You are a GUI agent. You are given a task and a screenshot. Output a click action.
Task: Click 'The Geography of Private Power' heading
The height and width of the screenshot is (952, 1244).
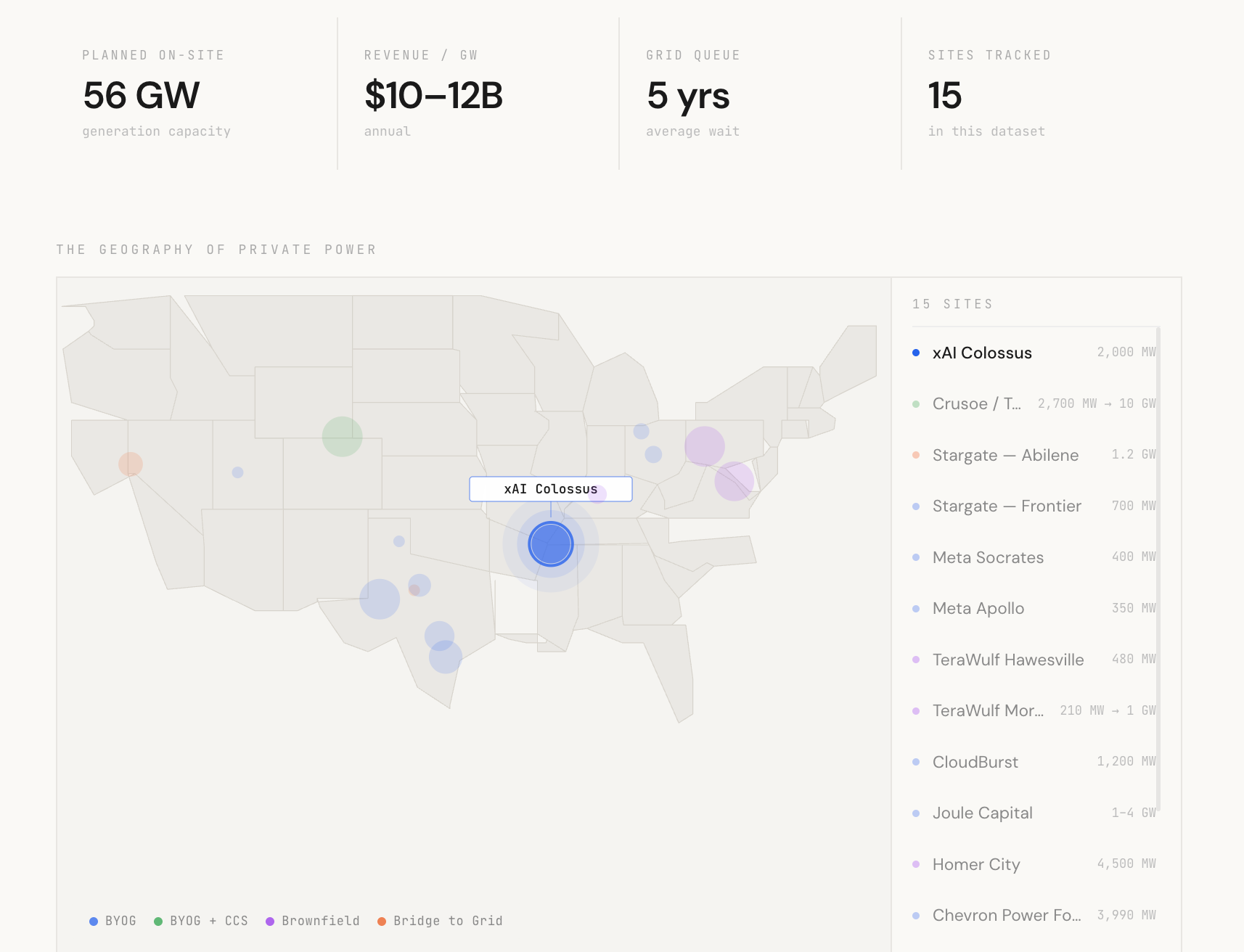[x=216, y=250]
